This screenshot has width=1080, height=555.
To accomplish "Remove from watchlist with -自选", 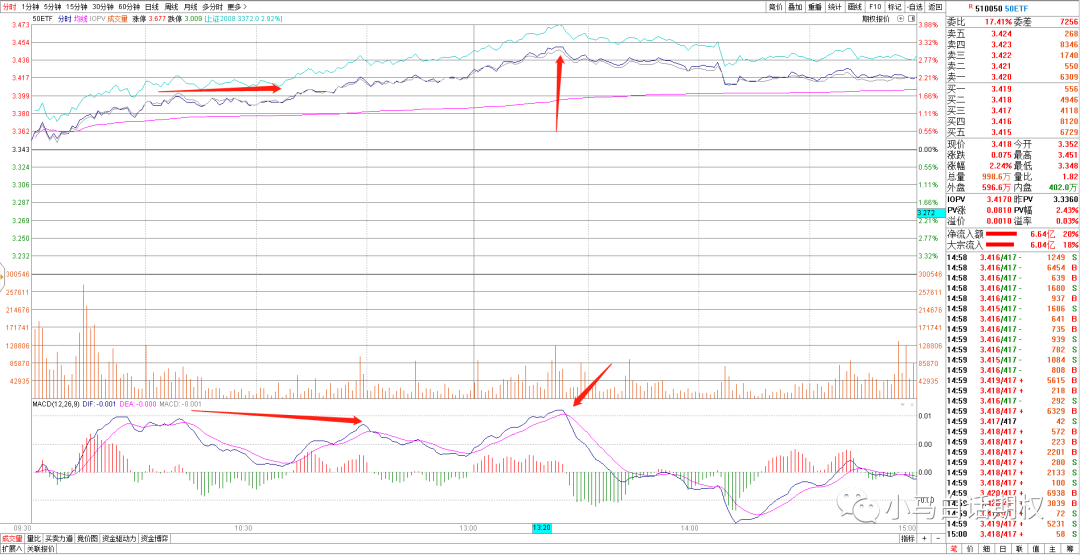I will coord(915,6).
